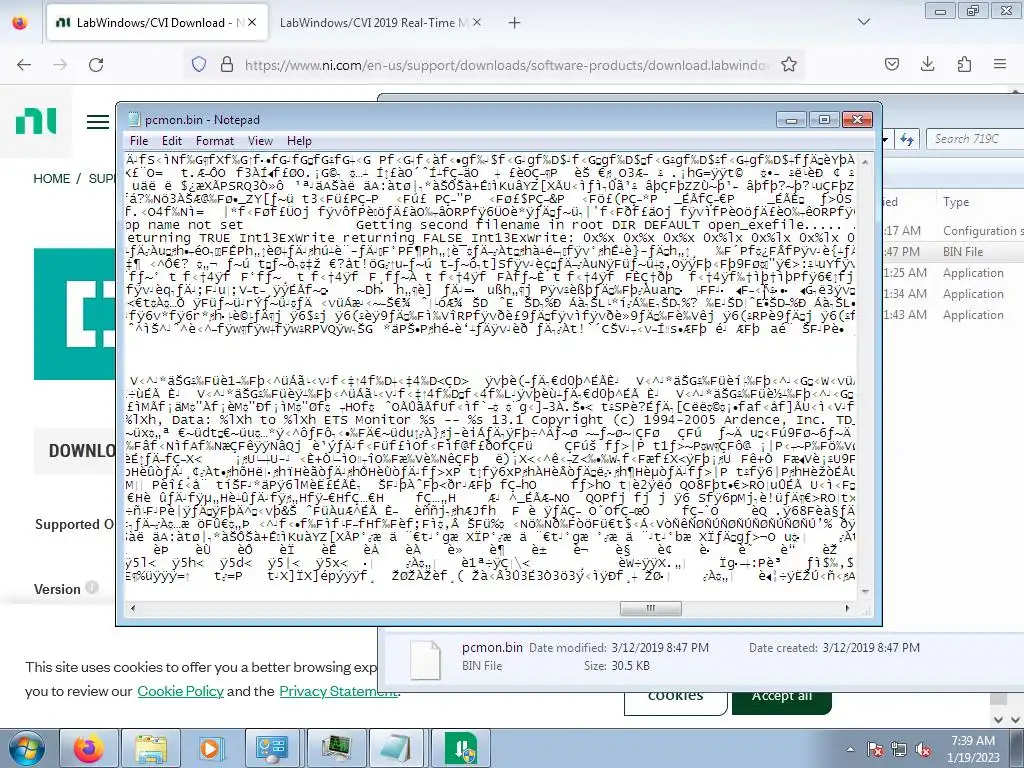The image size is (1024, 768).
Task: Open the File menu in Notepad
Action: pos(138,140)
